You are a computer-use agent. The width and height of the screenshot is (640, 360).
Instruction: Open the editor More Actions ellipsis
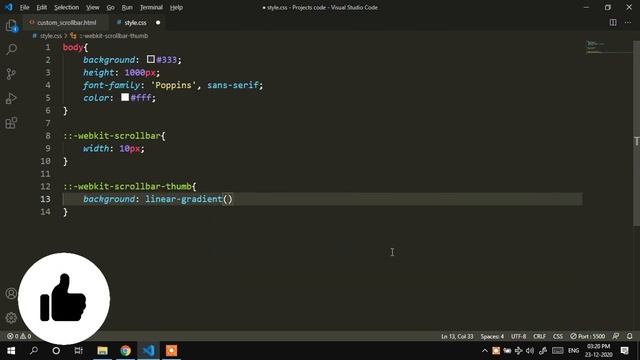[x=628, y=22]
